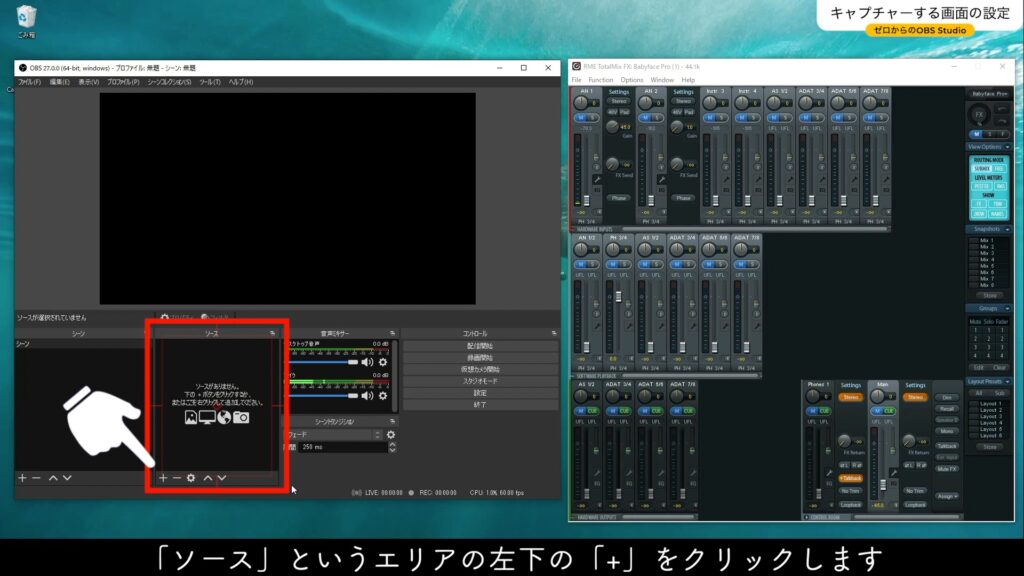Remove scene with Scenes panel minus button
This screenshot has height=576, width=1024.
(x=36, y=478)
